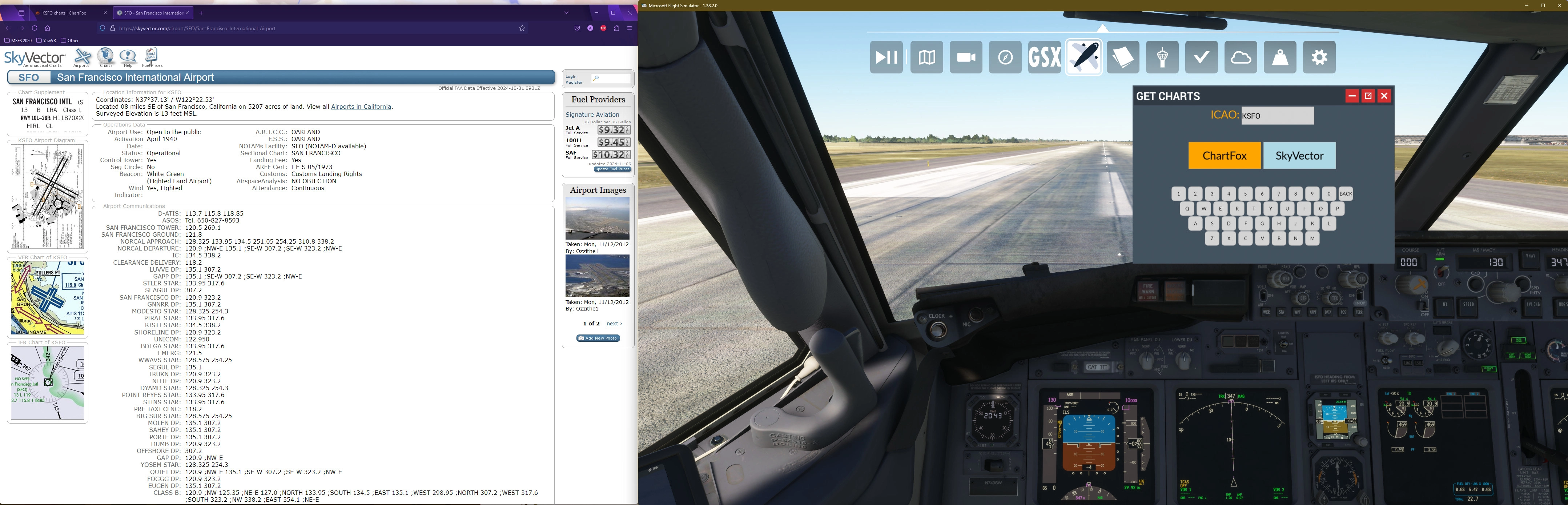Click the SkyVector Aeronautical Charts logo
The height and width of the screenshot is (505, 1568).
[35, 59]
